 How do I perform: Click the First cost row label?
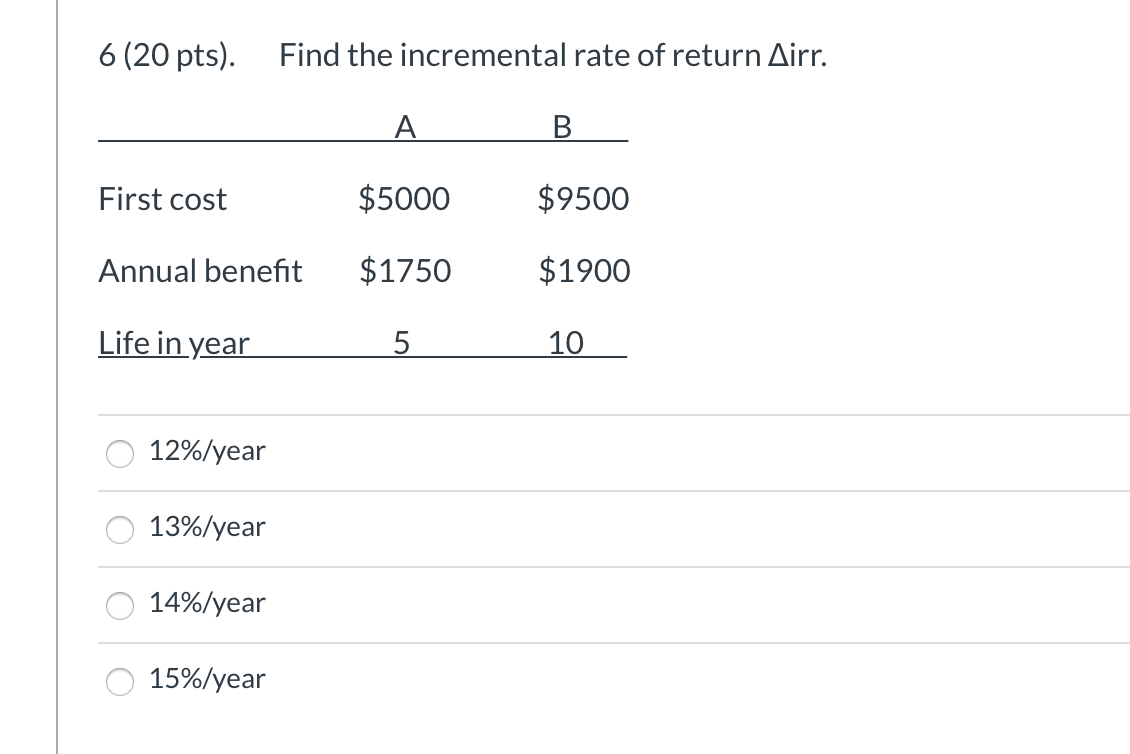[162, 199]
